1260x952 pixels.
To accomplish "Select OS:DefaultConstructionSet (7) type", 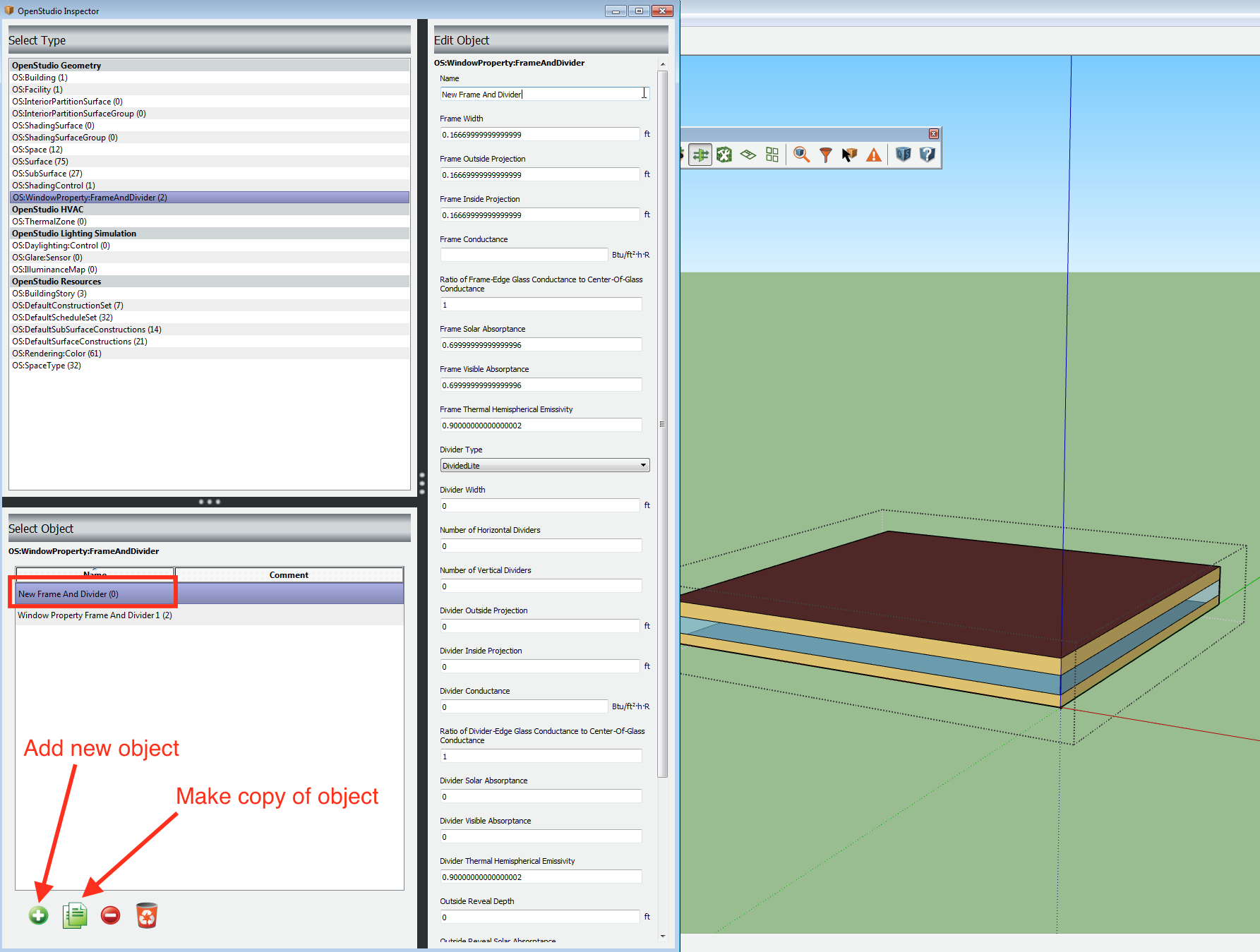I will point(209,306).
